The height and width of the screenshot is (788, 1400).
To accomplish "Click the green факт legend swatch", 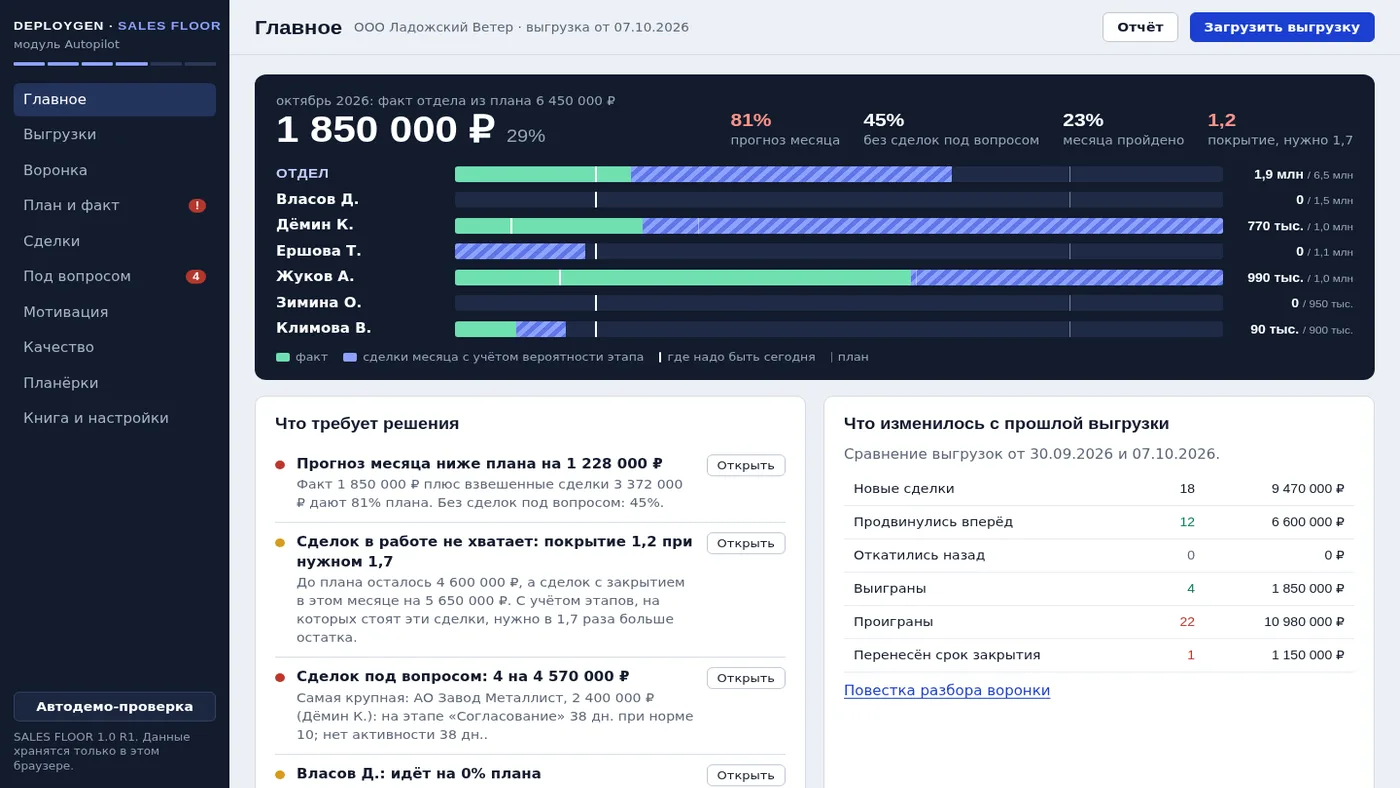I will click(x=283, y=357).
